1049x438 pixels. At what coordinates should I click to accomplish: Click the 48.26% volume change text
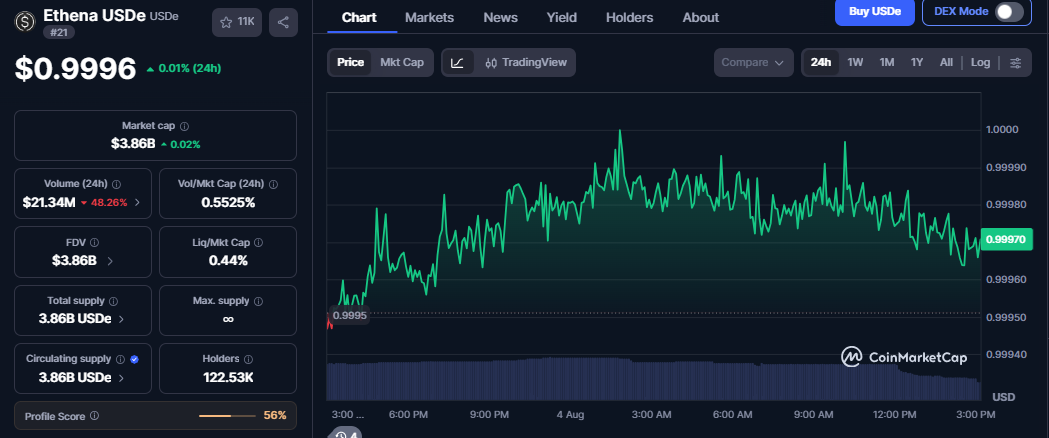pyautogui.click(x=108, y=203)
